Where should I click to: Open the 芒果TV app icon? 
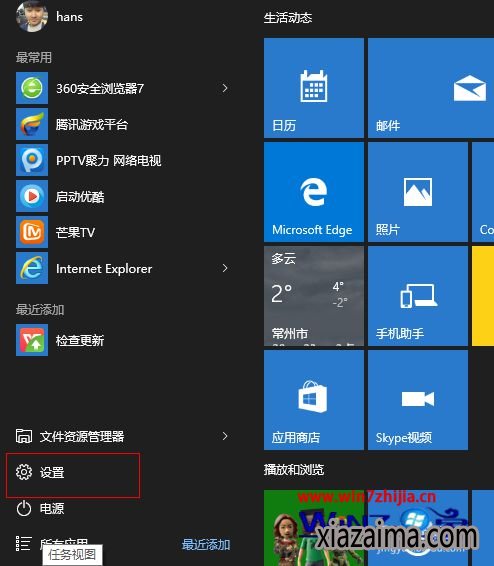click(x=32, y=232)
